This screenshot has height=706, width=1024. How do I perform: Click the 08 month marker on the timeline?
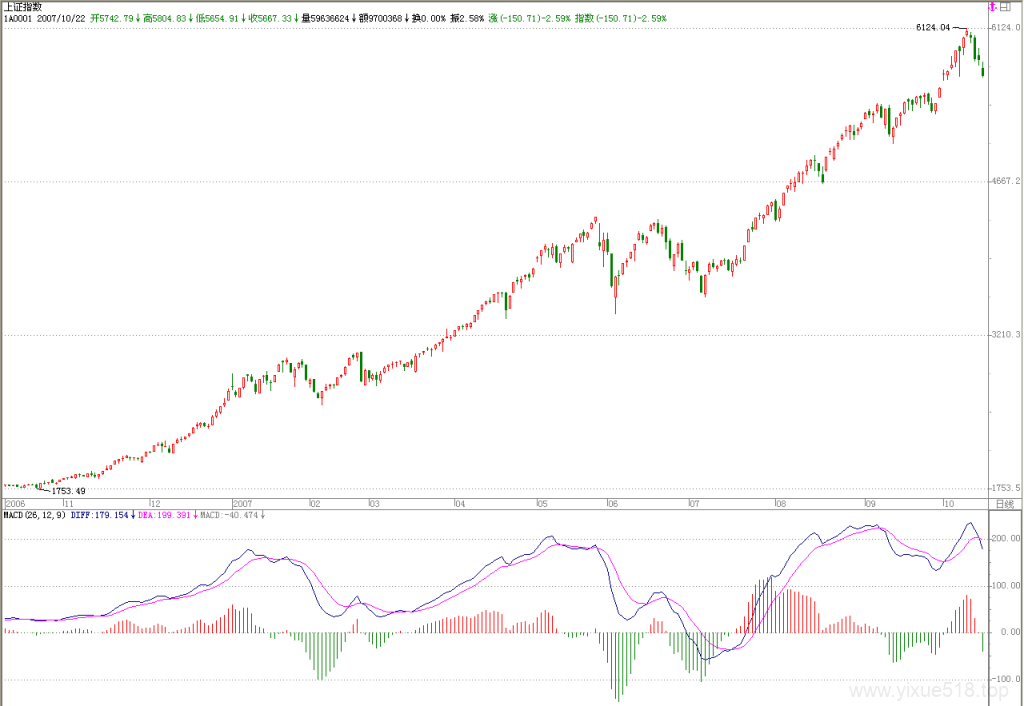pos(781,504)
